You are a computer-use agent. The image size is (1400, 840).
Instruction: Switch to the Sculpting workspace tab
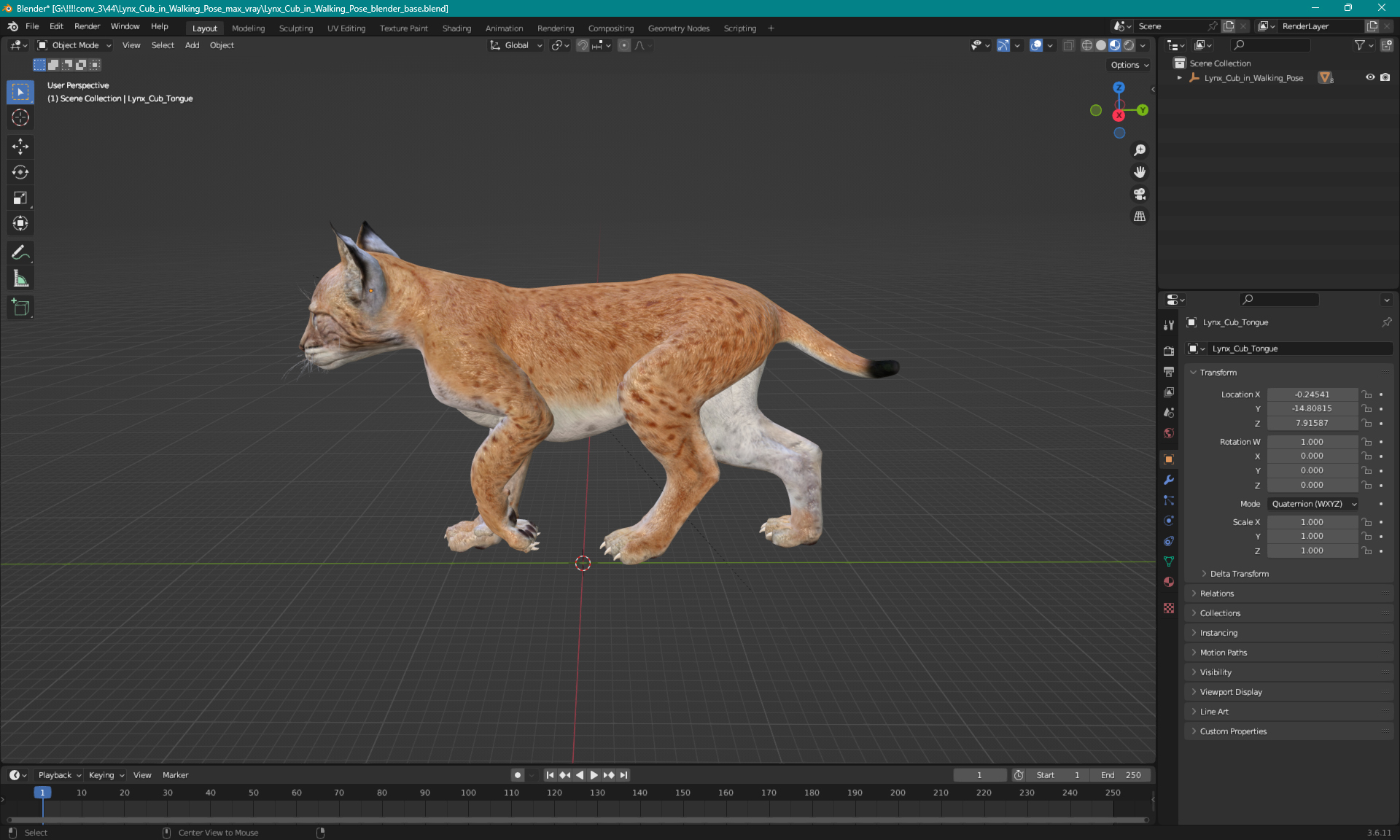click(295, 28)
